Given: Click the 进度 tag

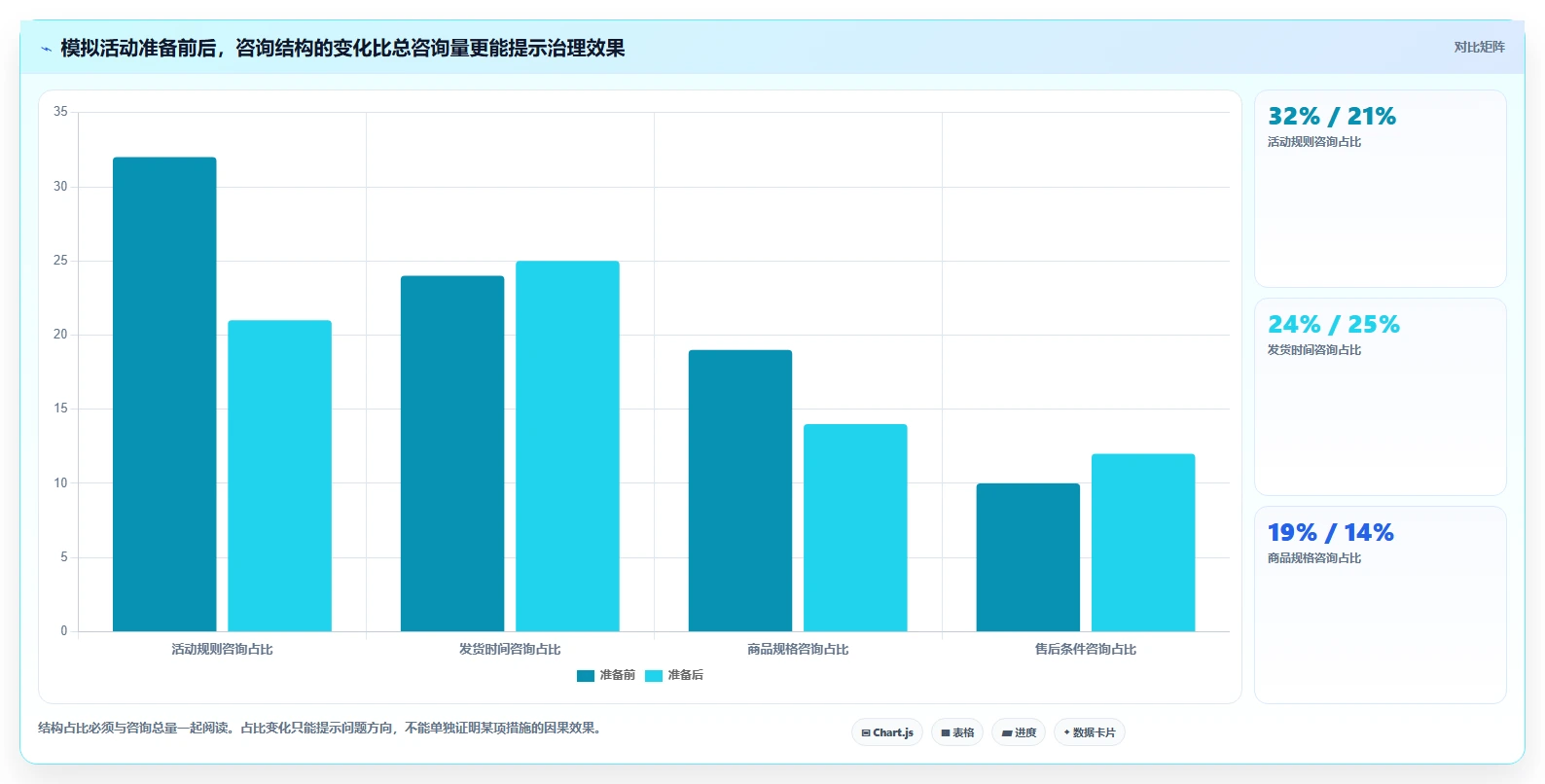Looking at the screenshot, I should tap(1019, 732).
